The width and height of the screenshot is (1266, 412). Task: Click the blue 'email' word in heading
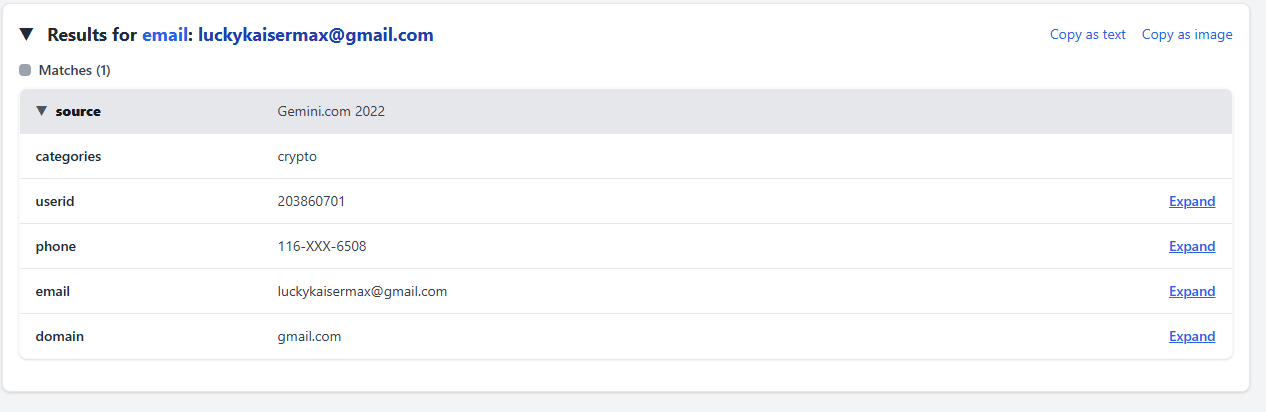click(x=165, y=35)
